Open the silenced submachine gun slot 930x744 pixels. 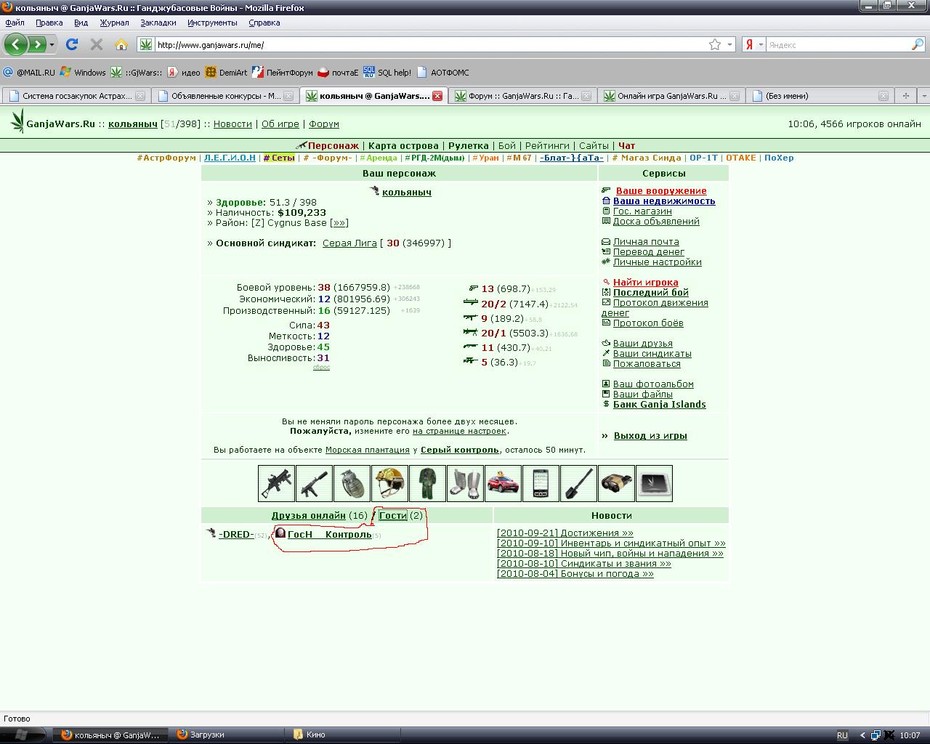tap(314, 483)
